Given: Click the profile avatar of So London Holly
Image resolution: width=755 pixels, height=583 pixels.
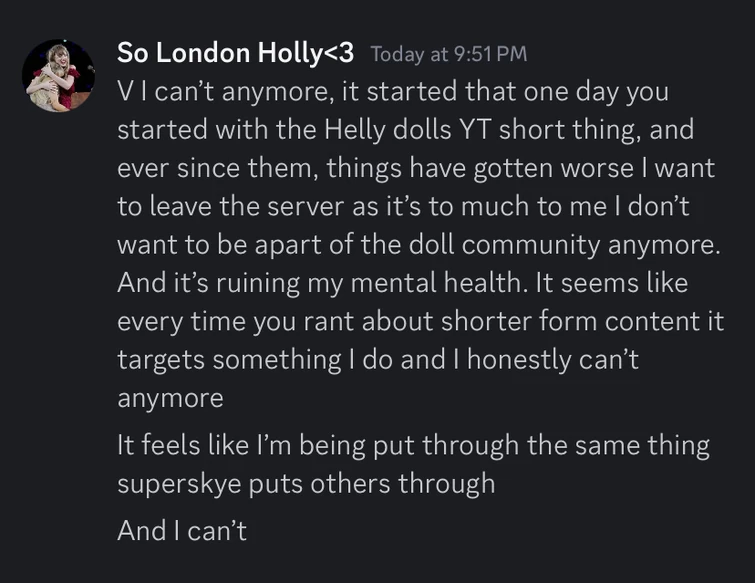Looking at the screenshot, I should tap(58, 75).
